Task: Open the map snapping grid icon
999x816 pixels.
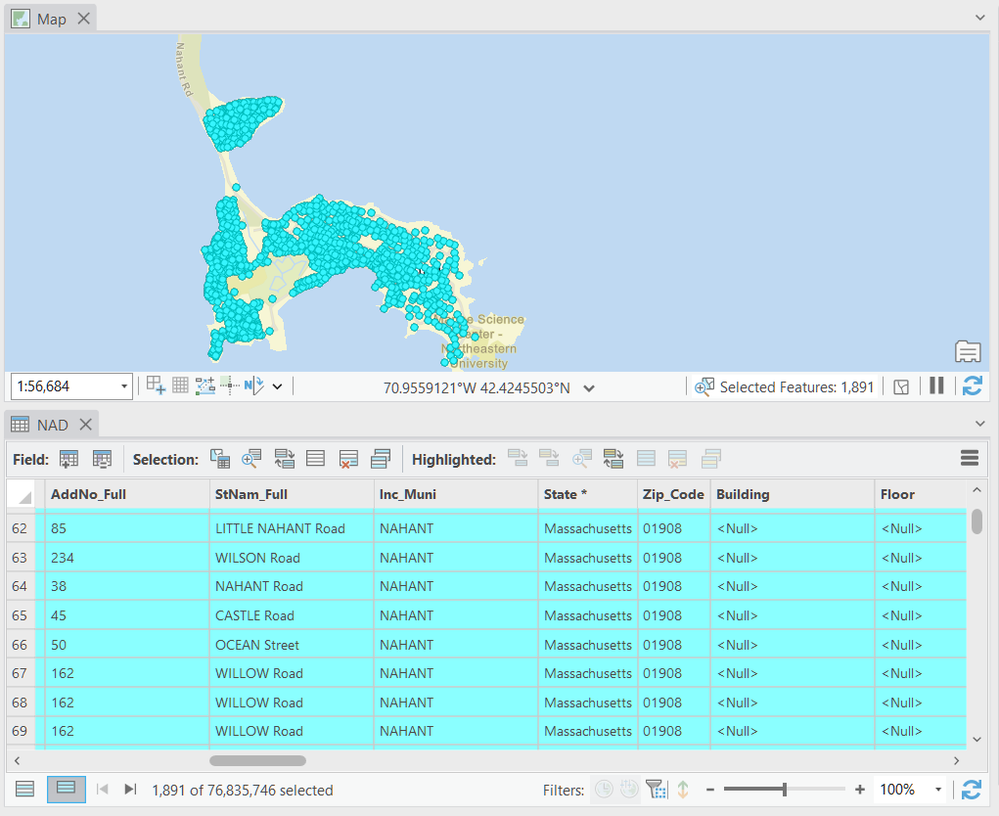Action: tap(155, 385)
